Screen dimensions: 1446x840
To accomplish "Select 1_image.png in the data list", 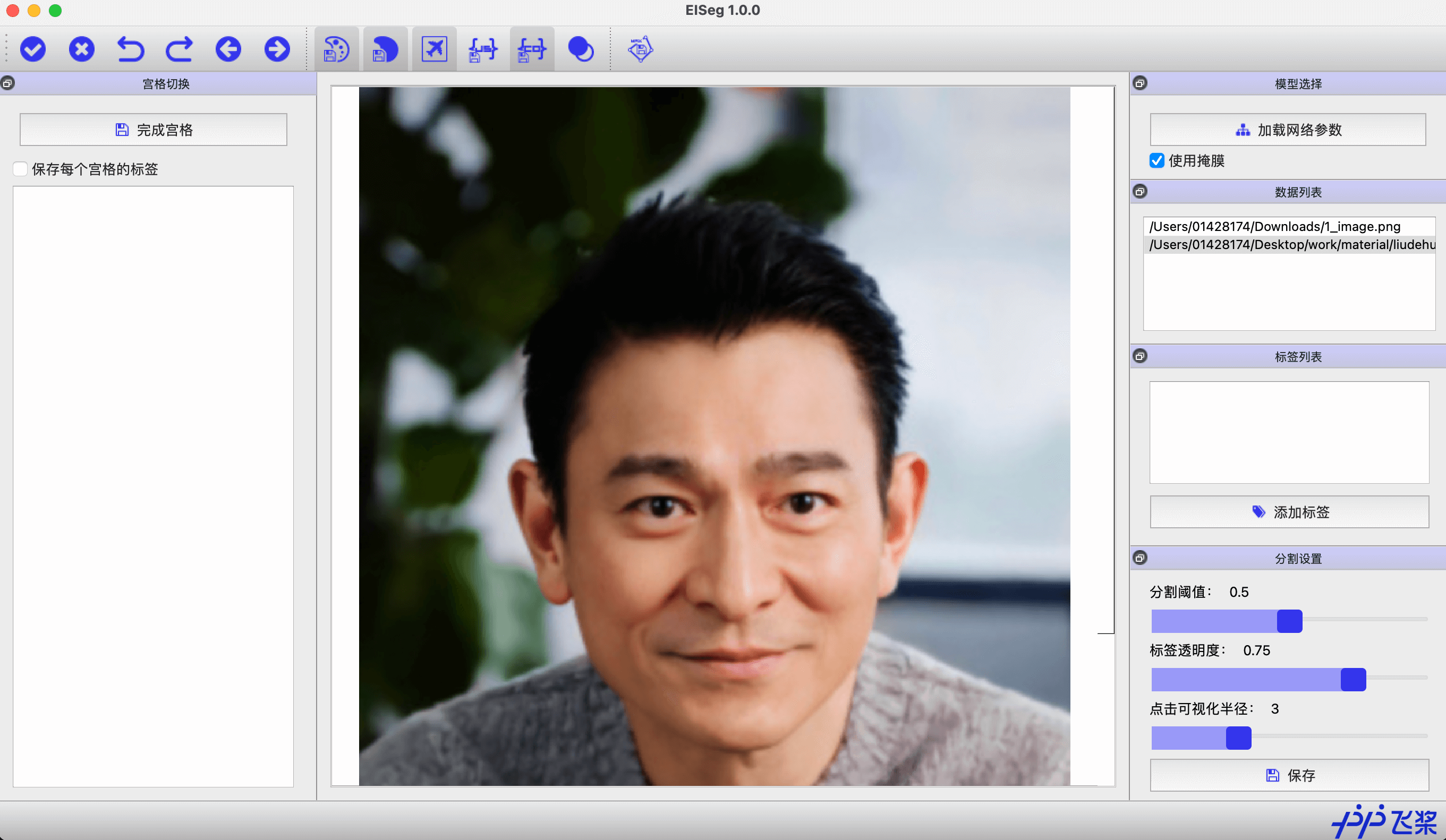I will [1274, 227].
